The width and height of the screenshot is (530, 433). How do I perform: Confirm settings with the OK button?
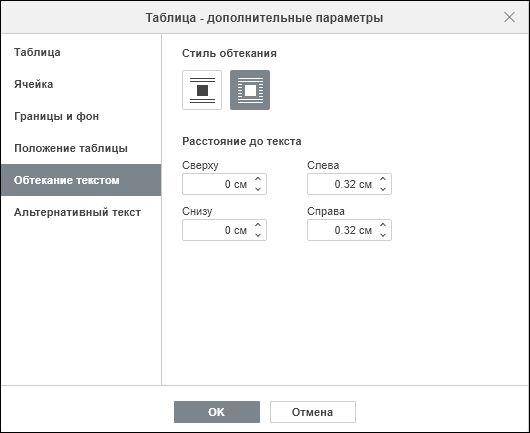(217, 412)
